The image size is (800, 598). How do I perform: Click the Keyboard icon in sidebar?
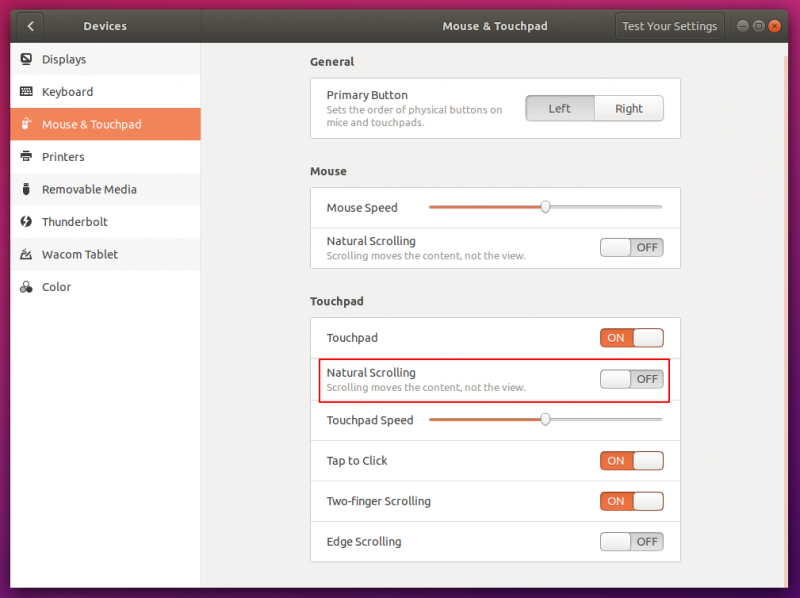[x=26, y=92]
